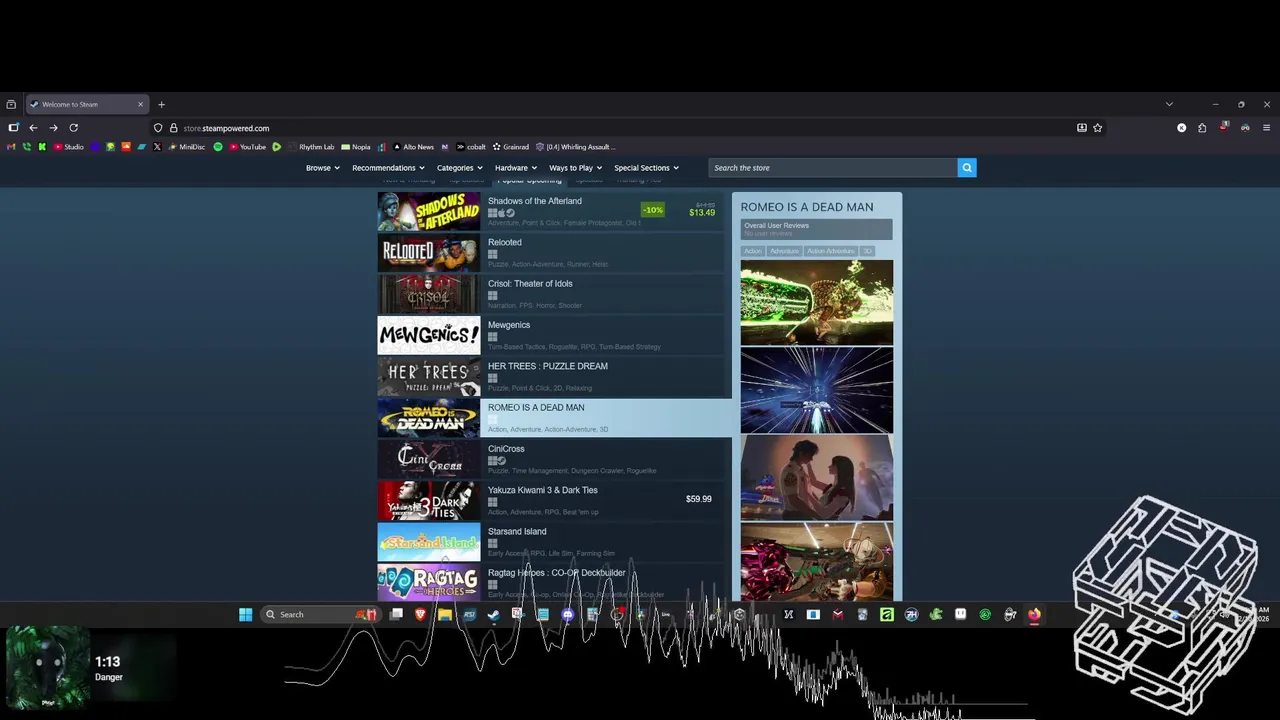Select the Popular Upcoming tab

[x=529, y=181]
